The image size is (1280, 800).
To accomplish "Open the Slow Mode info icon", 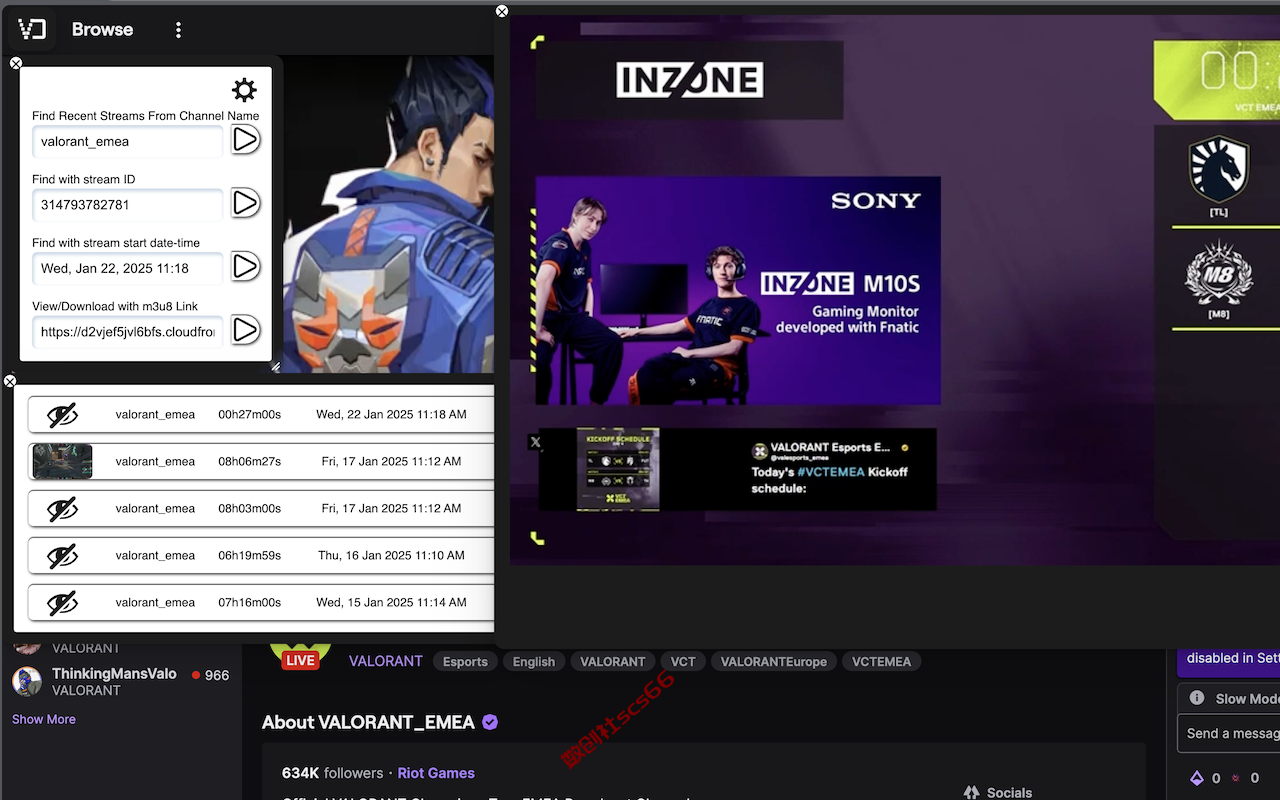I will tap(1197, 698).
